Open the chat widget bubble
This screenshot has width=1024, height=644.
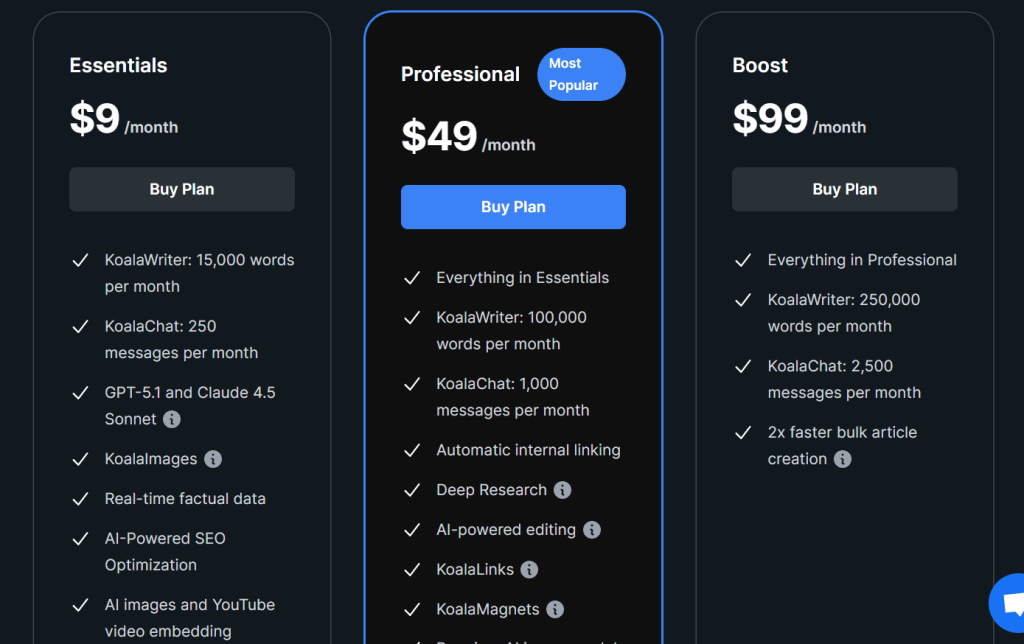point(1008,602)
